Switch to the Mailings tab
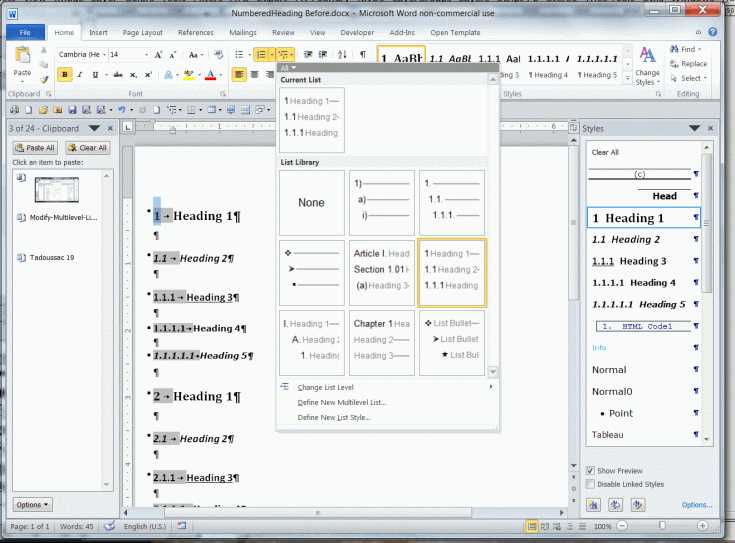This screenshot has height=543, width=735. click(x=243, y=32)
